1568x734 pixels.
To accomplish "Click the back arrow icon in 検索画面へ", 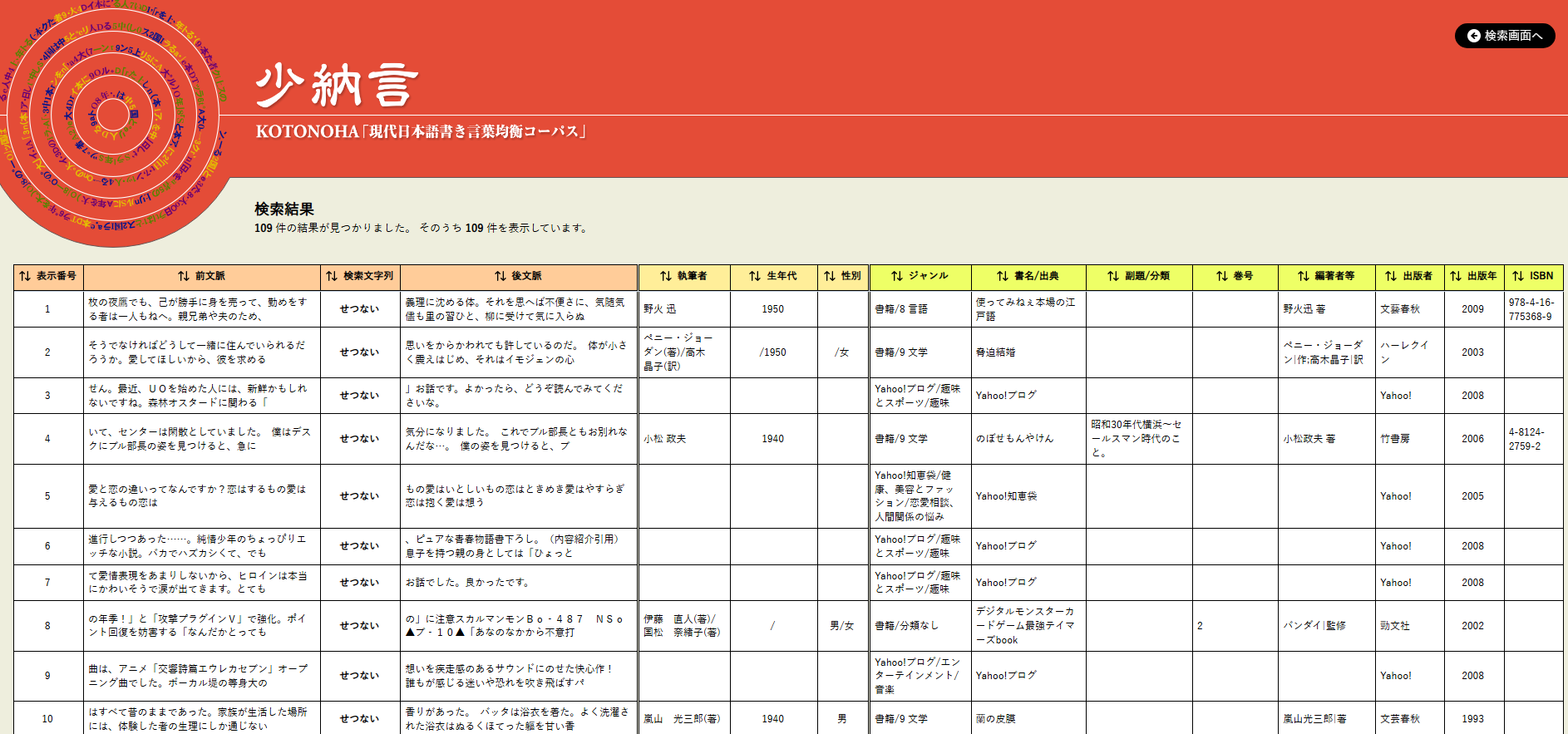I will pyautogui.click(x=1474, y=36).
